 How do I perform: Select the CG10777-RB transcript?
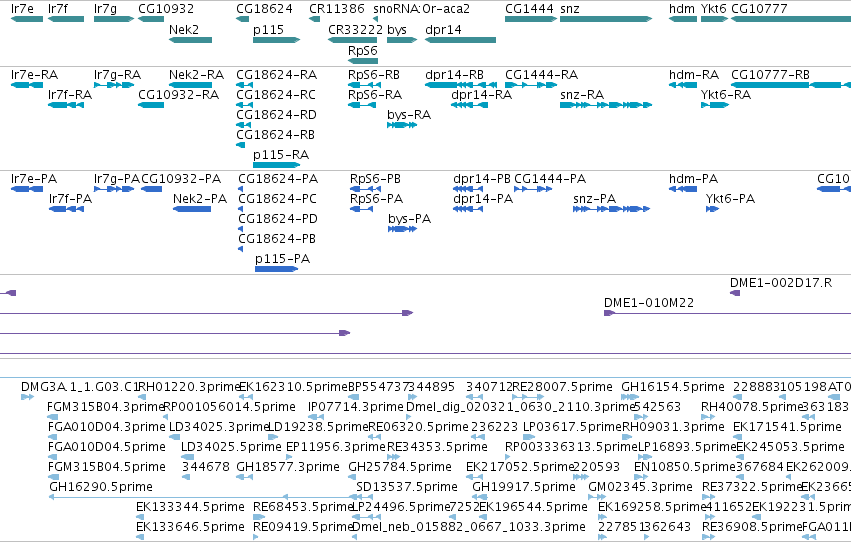(x=791, y=85)
